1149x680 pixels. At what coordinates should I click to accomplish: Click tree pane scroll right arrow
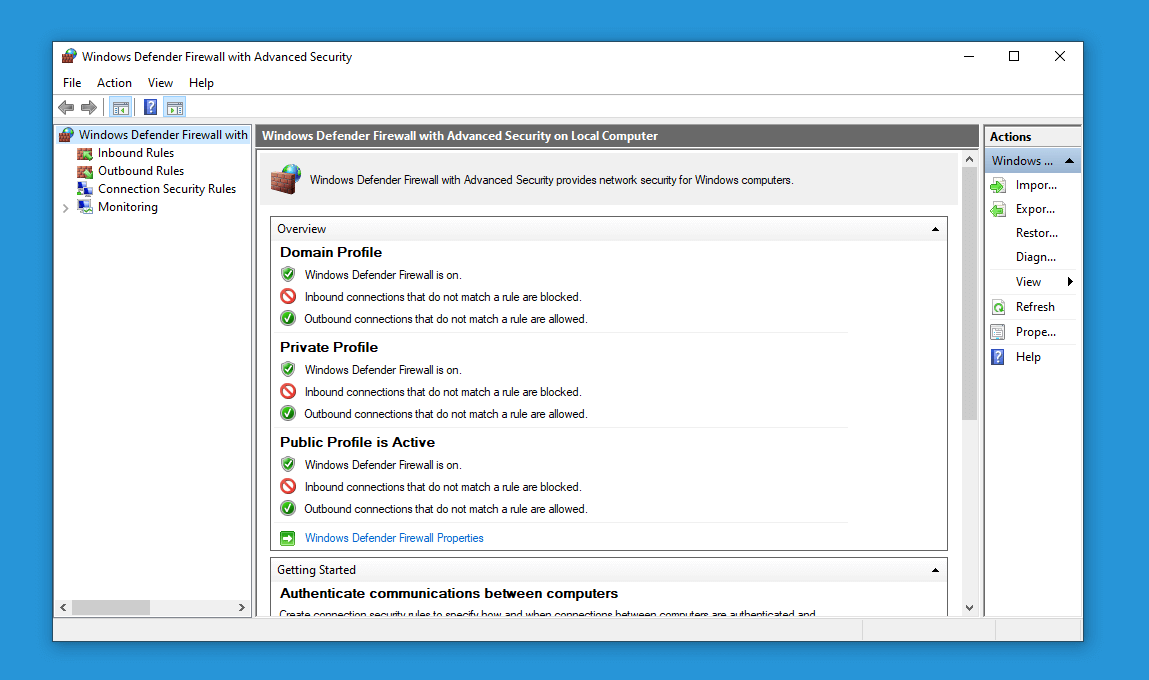(x=242, y=607)
